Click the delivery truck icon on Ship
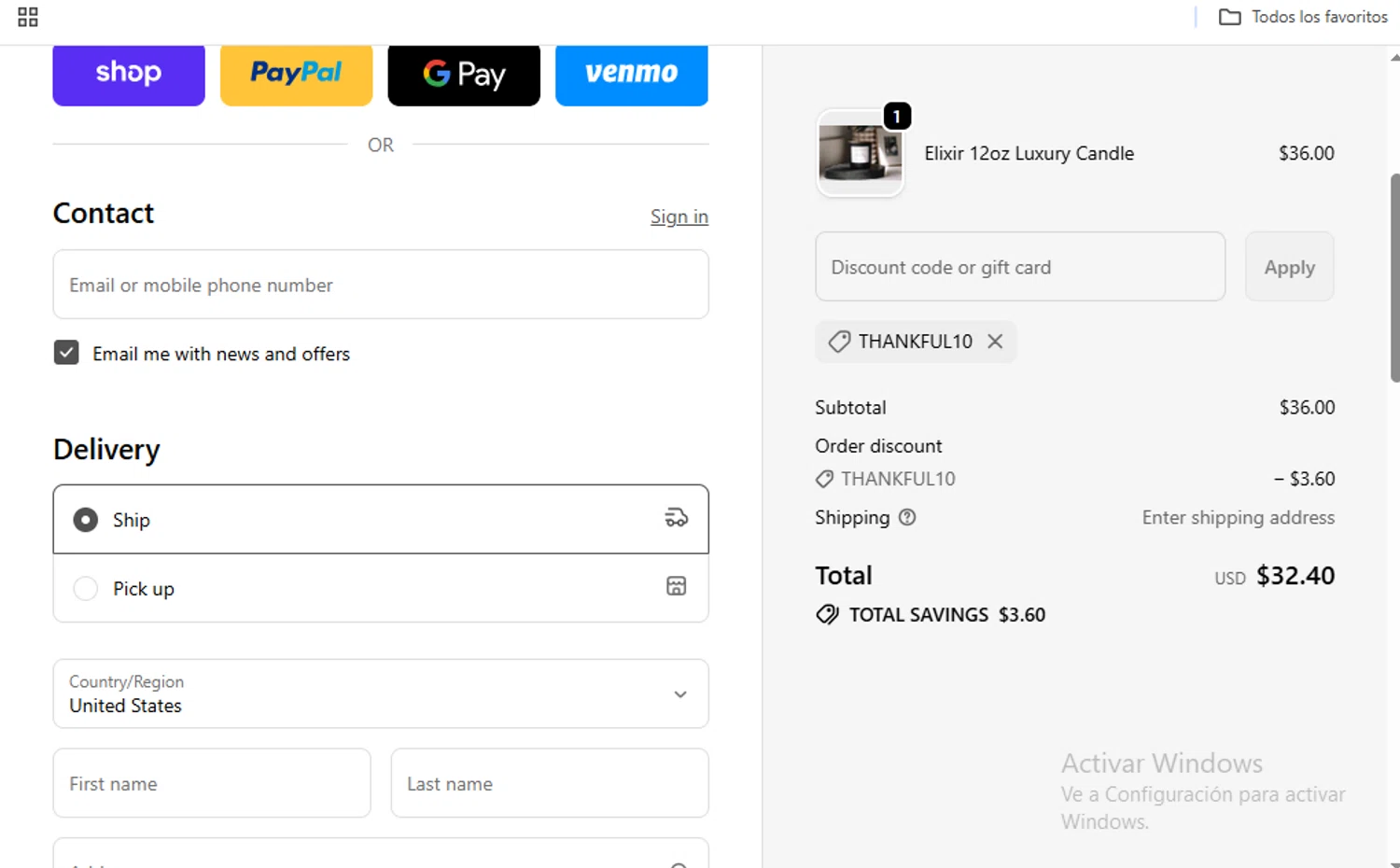 (x=676, y=518)
